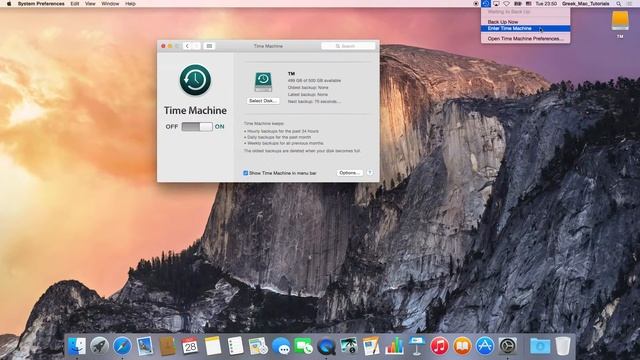Open the Trash in the Dock
This screenshot has width=640, height=360.
pyautogui.click(x=563, y=346)
